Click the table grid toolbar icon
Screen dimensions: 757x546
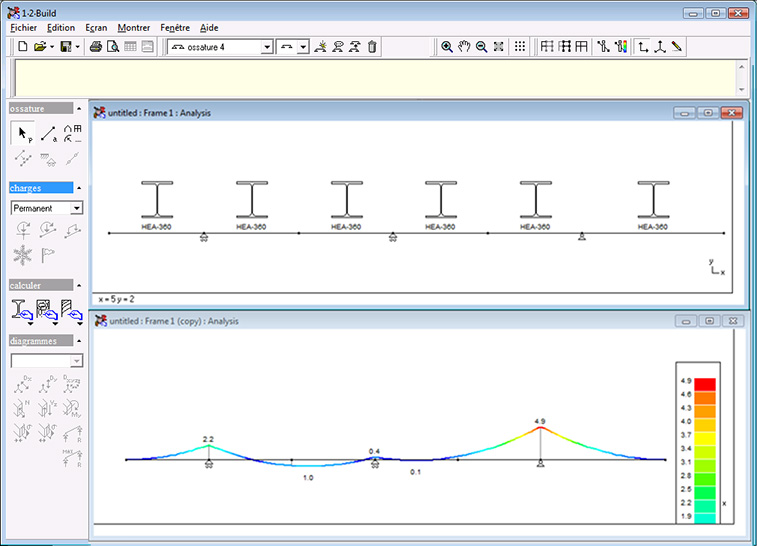130,47
